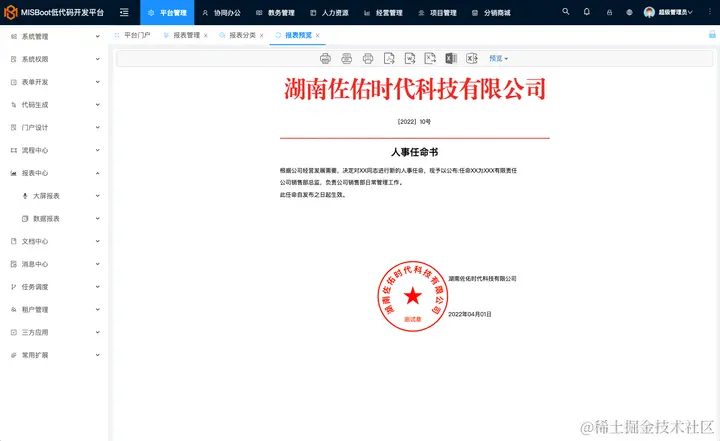Click the 人事任命书 document title
720x441 pixels.
coord(414,152)
